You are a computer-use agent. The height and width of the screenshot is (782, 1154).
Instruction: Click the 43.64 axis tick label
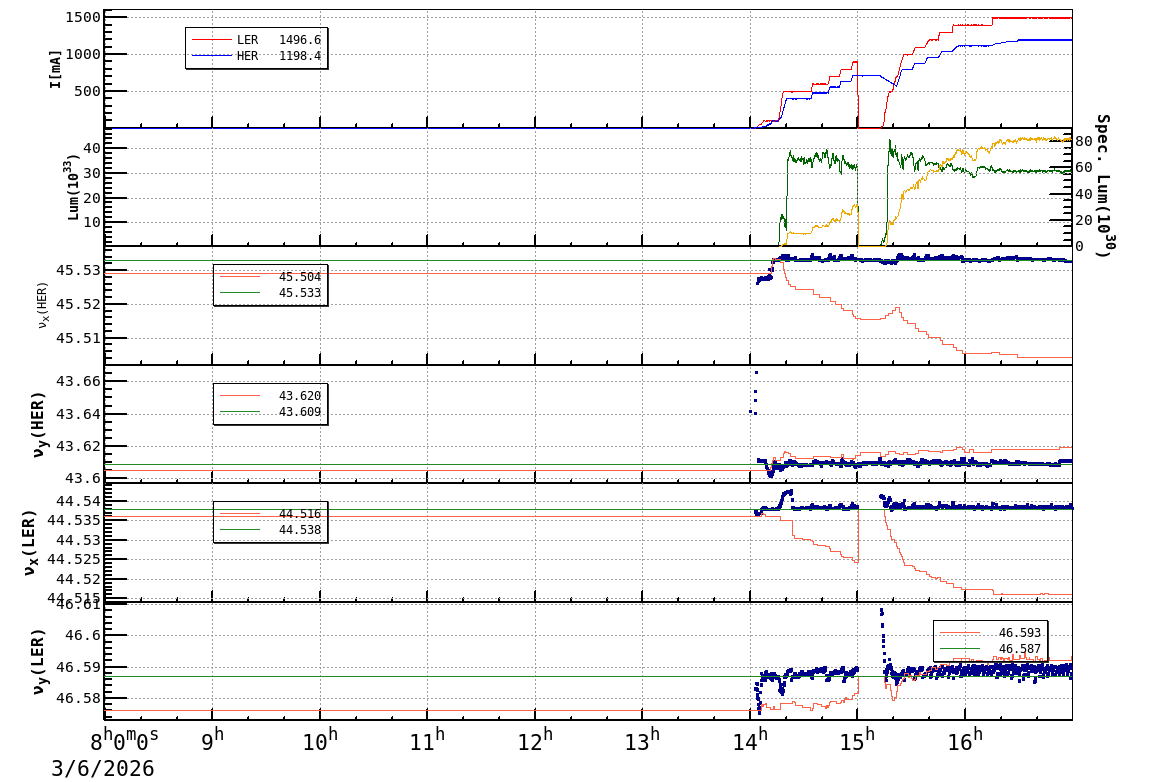tap(78, 414)
